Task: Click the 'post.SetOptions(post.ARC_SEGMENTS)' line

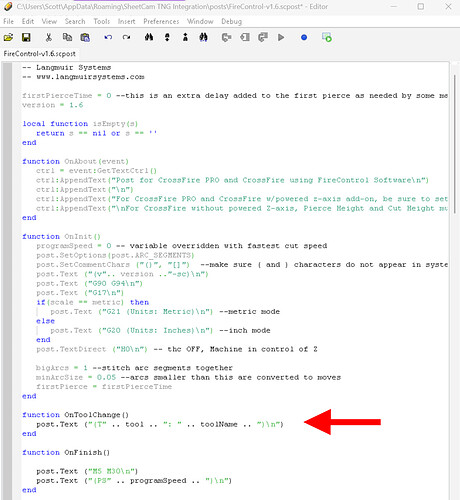Action: point(115,255)
